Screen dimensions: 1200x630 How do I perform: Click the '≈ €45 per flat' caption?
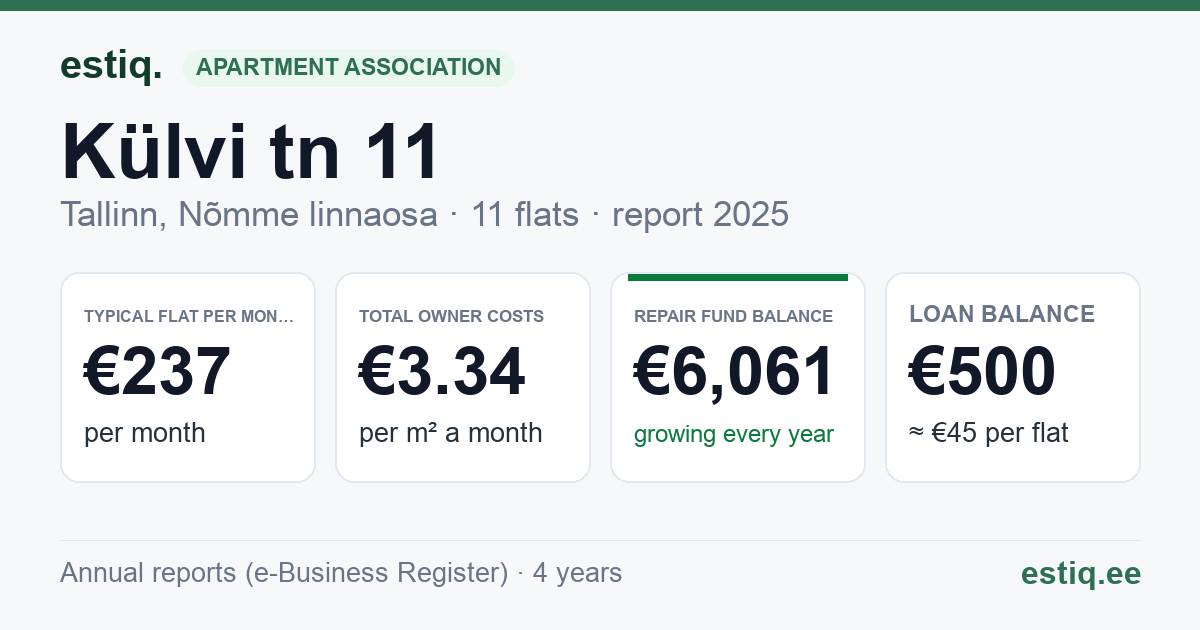pos(989,433)
